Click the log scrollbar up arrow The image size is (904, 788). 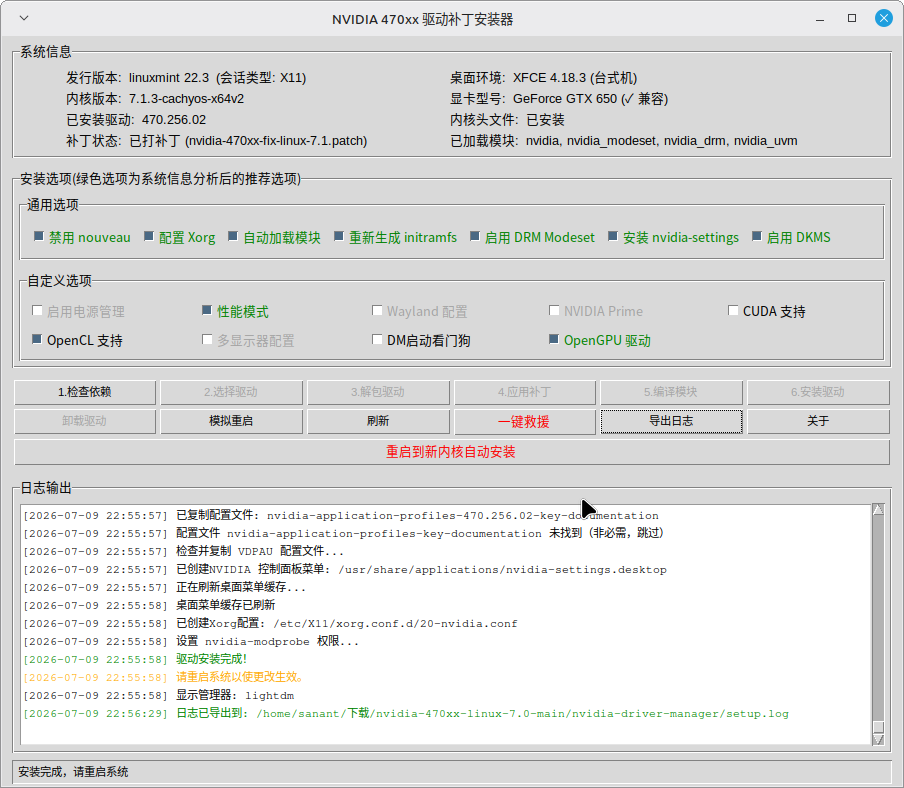[878, 509]
